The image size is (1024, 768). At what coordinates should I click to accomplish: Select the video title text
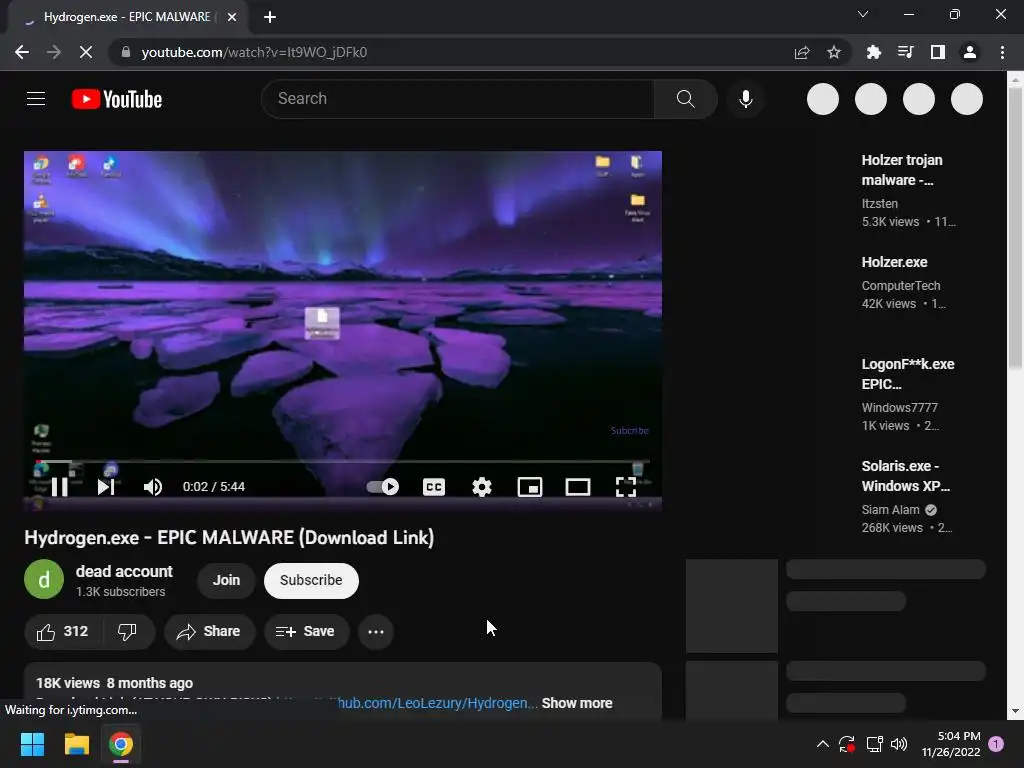pyautogui.click(x=229, y=537)
